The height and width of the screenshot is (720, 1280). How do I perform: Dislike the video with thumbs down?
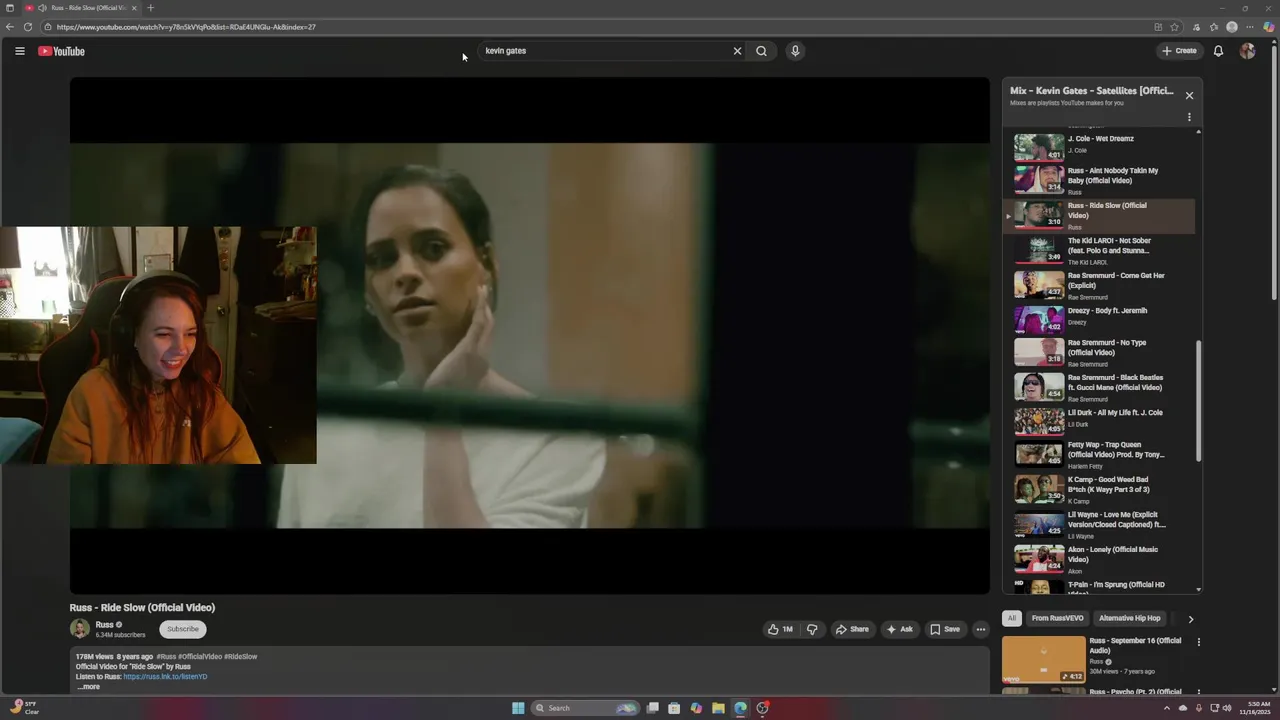coord(812,629)
